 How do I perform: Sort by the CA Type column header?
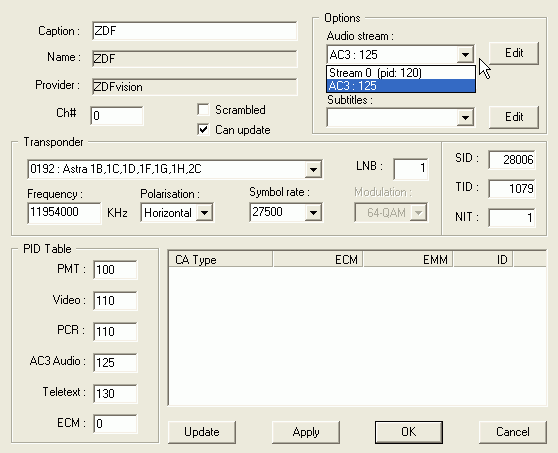[221, 259]
